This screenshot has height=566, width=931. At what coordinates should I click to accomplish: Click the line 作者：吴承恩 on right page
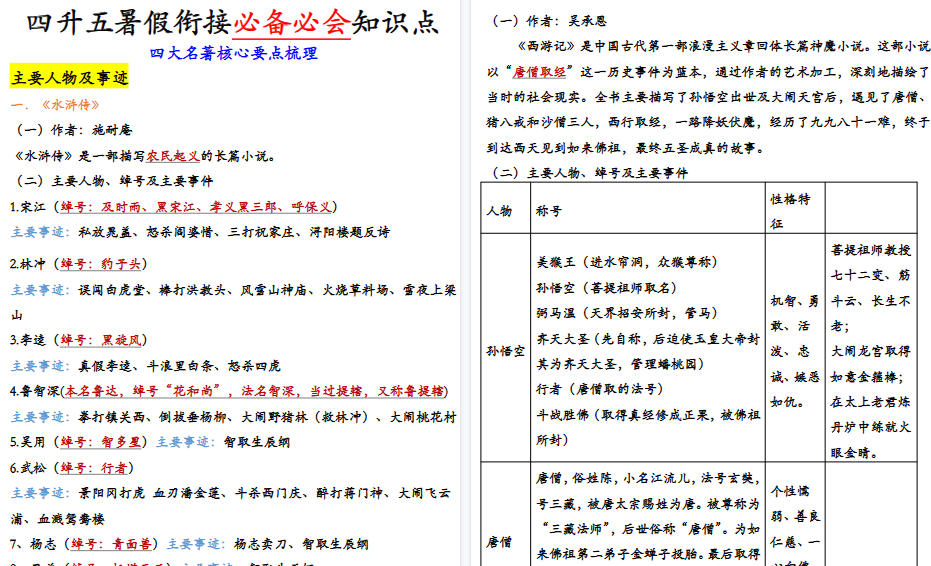[x=549, y=21]
